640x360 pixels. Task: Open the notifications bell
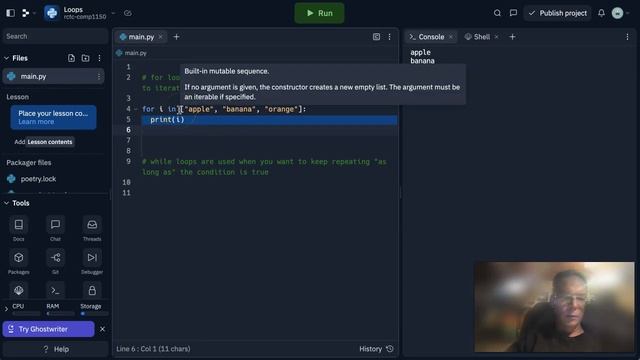602,13
